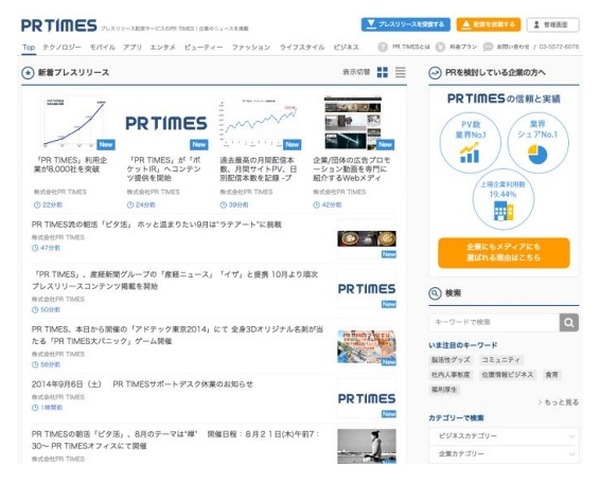Click the question mark icon beside PR TIMESとは
This screenshot has width=600, height=484.
383,47
